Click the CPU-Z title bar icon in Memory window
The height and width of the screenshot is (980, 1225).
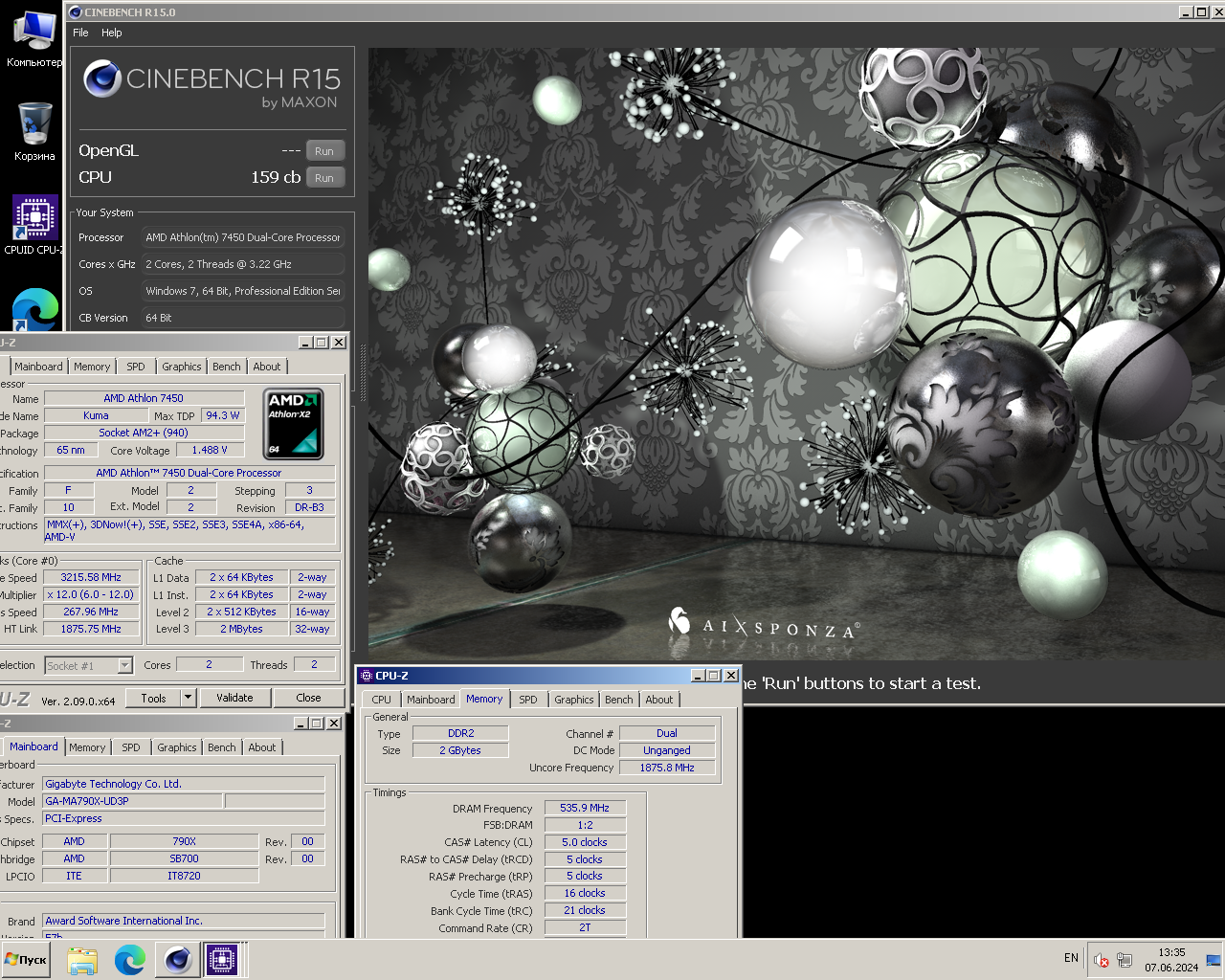pyautogui.click(x=367, y=676)
